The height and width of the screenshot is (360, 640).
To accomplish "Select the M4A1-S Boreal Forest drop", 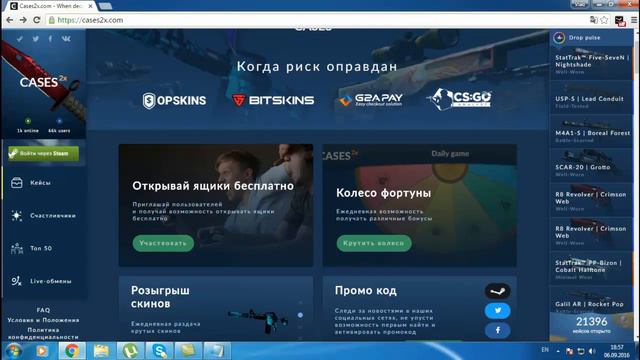I will tap(591, 131).
